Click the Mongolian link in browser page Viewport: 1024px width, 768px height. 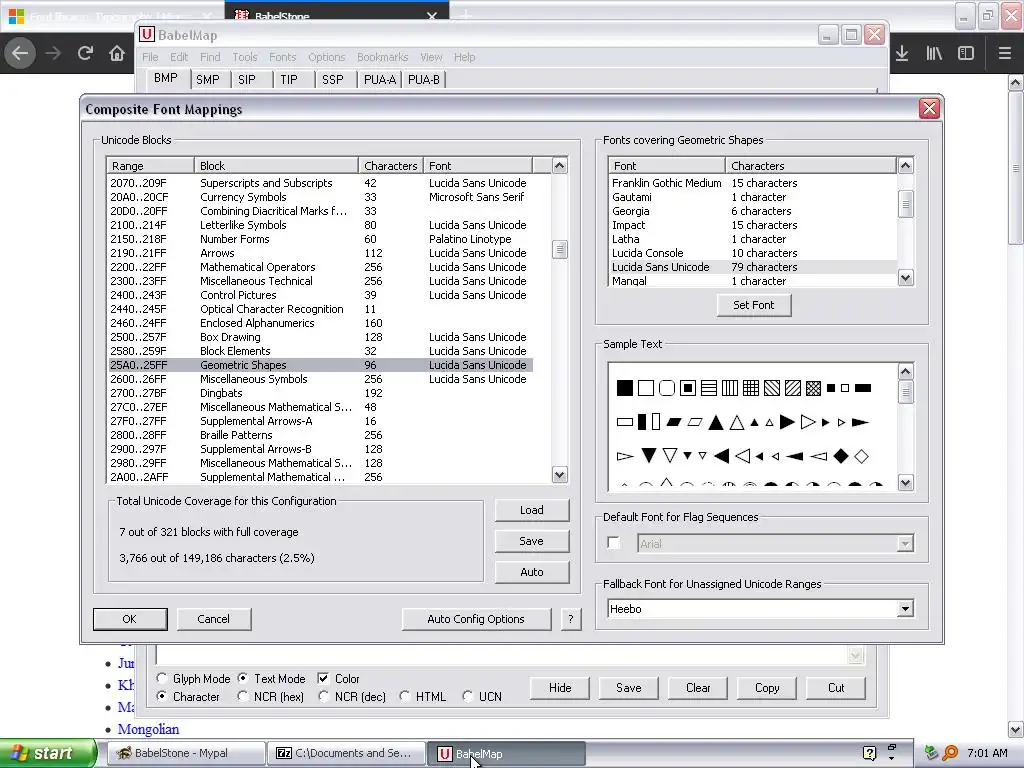click(x=148, y=729)
